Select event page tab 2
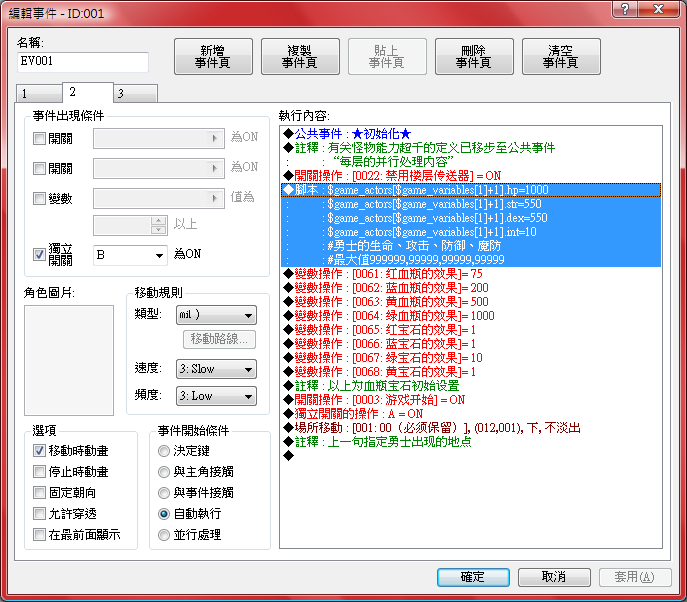 (x=88, y=92)
